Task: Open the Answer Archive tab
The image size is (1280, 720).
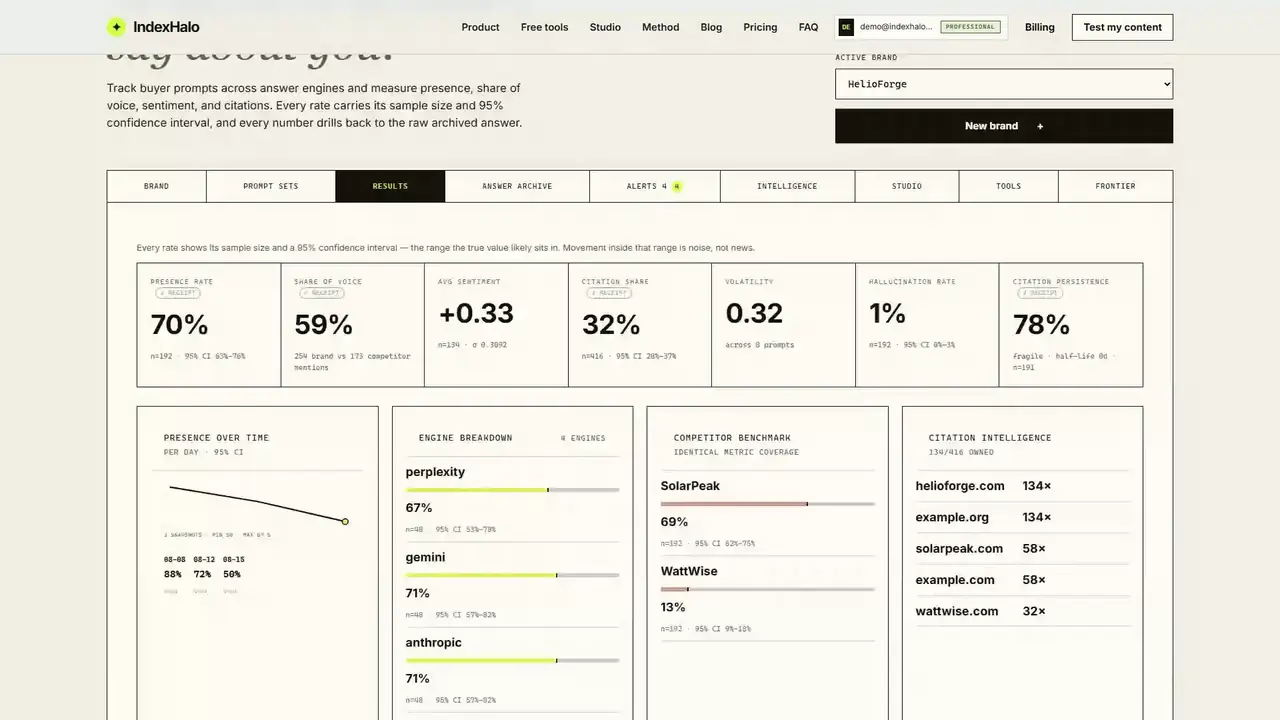Action: (517, 186)
